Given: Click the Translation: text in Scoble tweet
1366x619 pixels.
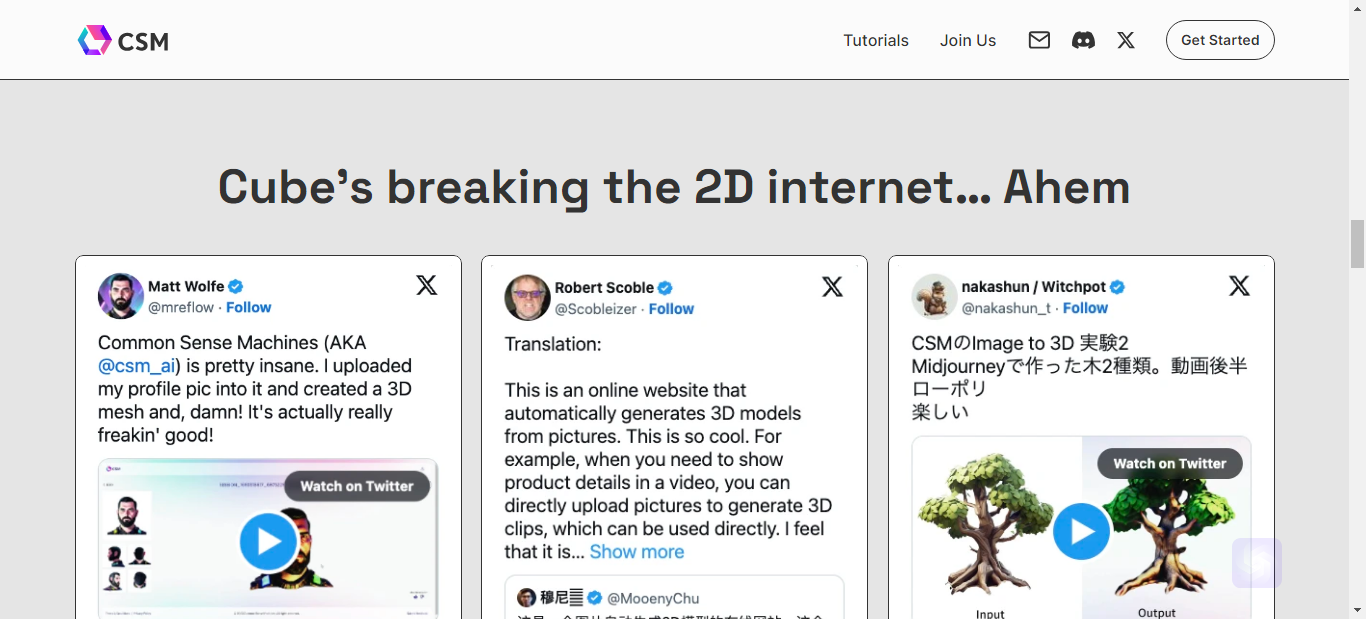Looking at the screenshot, I should pyautogui.click(x=553, y=344).
